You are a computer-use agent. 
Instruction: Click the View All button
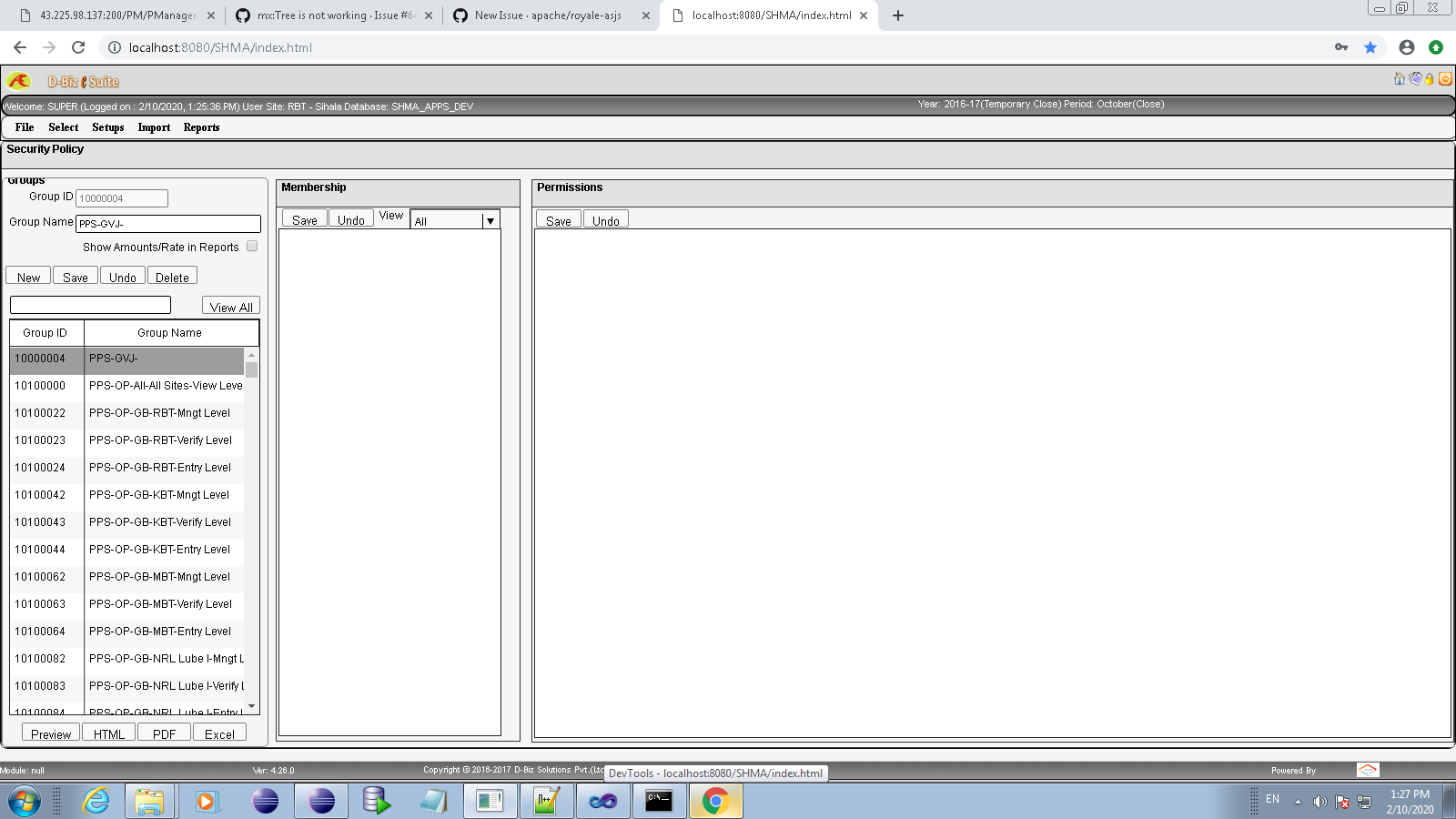[x=230, y=306]
